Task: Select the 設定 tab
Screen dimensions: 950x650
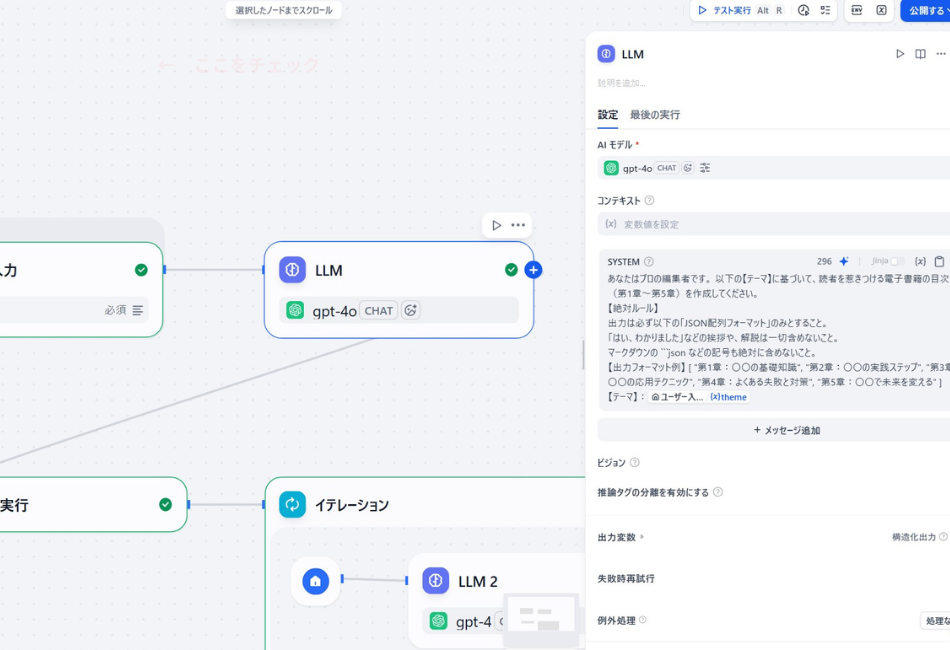Action: point(608,115)
